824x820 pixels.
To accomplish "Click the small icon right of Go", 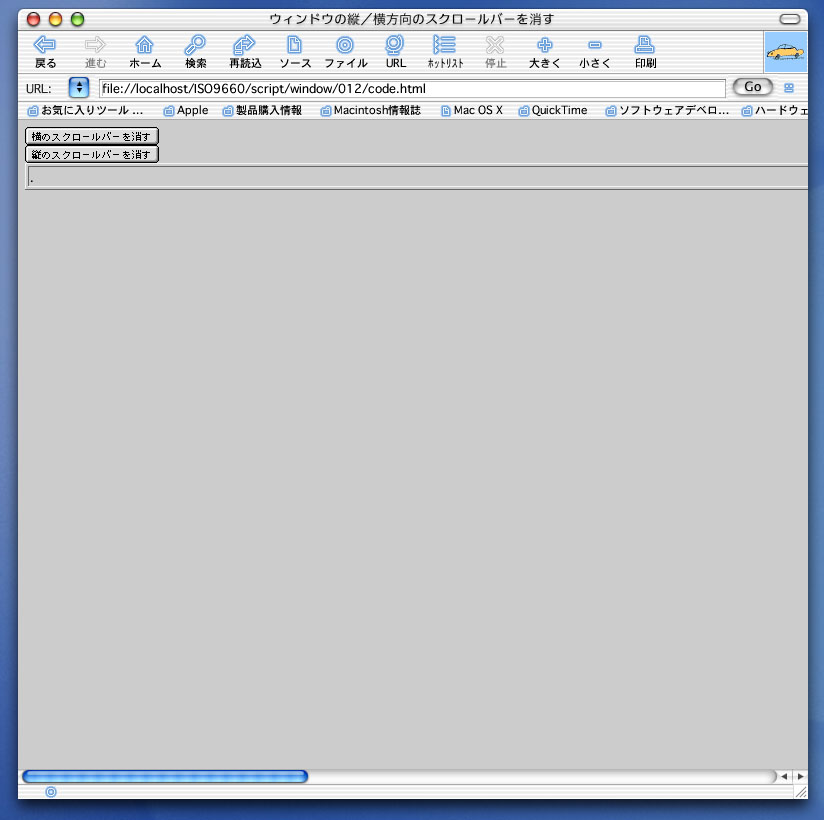I will click(x=789, y=88).
